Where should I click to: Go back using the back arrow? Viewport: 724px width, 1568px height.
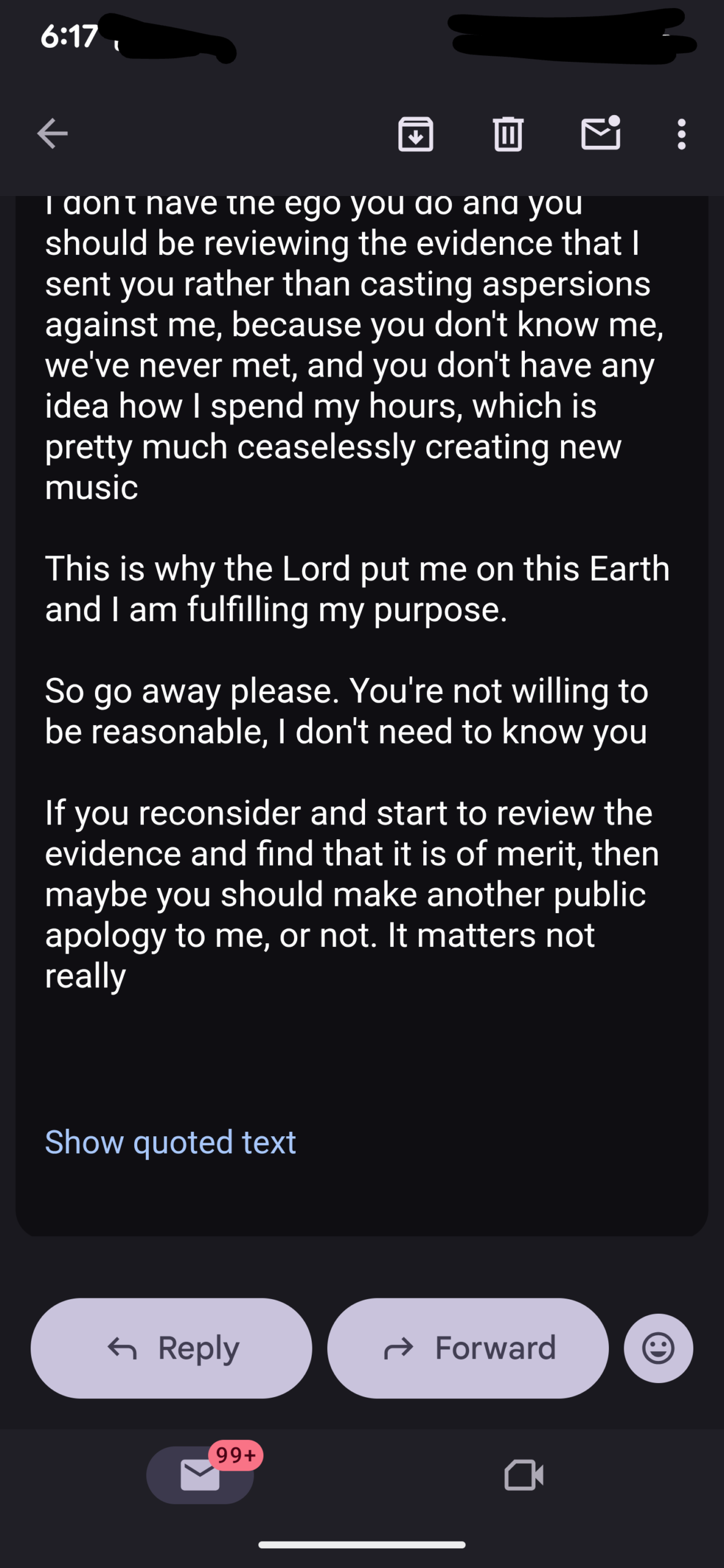point(52,134)
